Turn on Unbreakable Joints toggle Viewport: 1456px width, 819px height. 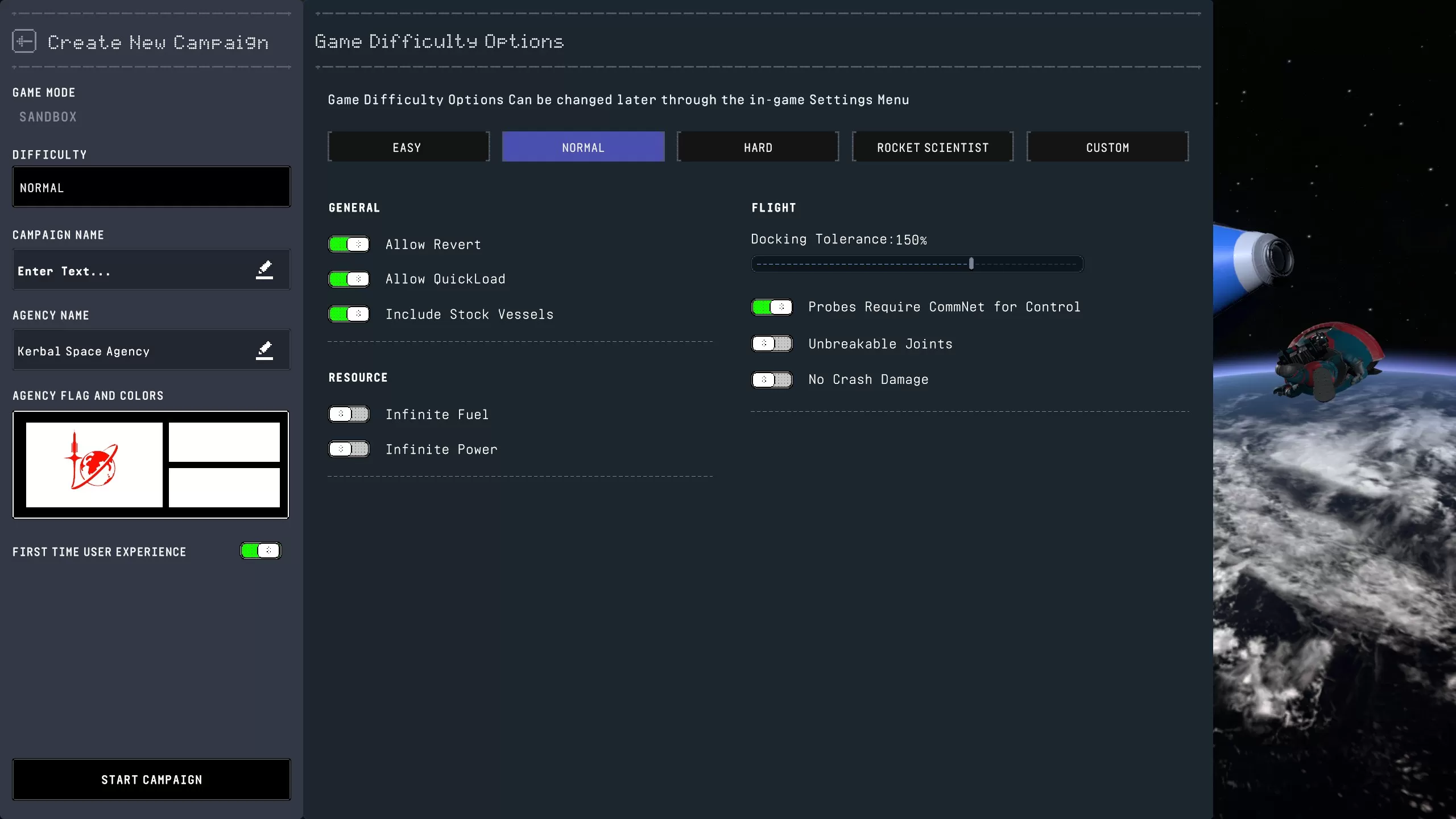coord(772,344)
